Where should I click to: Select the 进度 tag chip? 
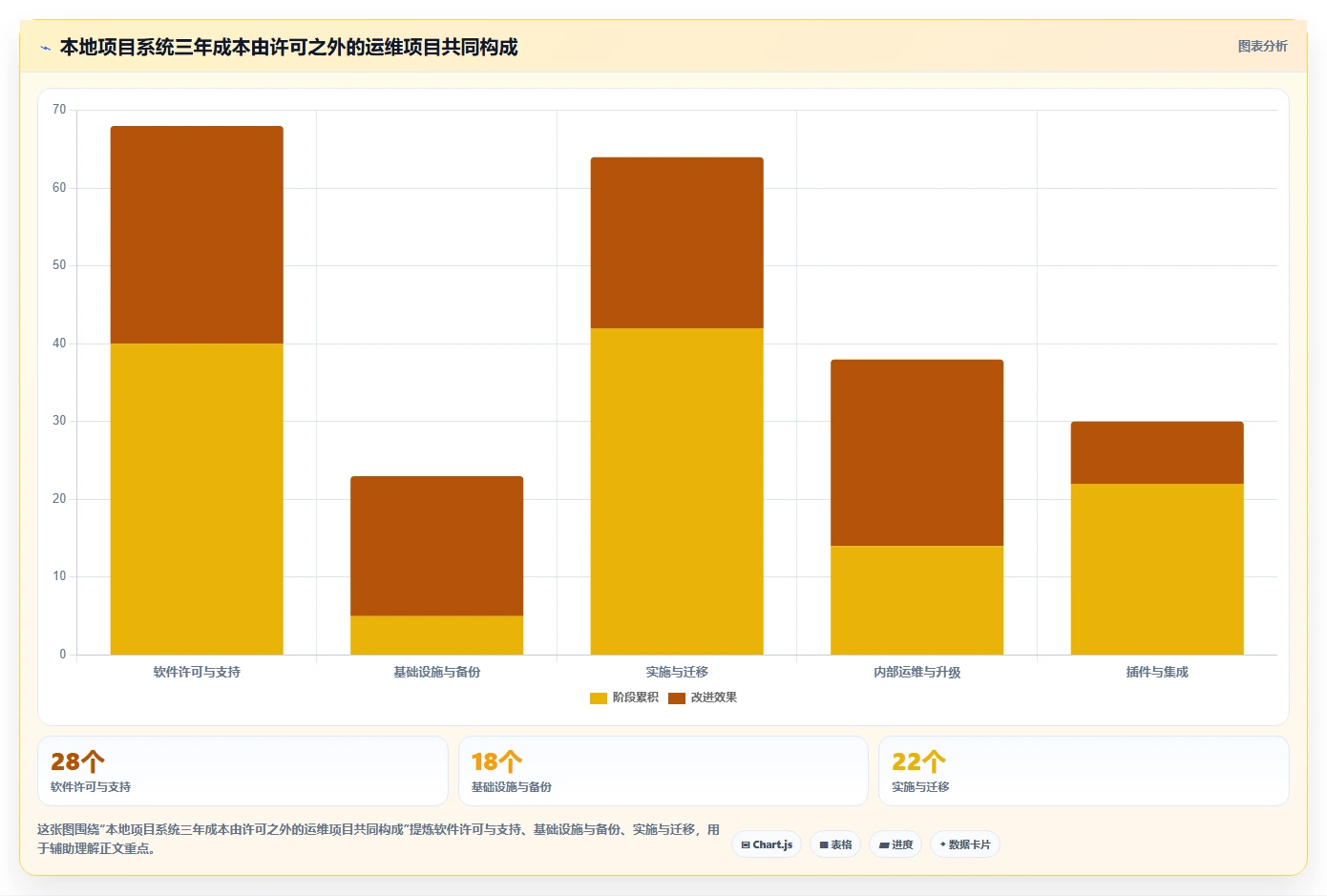(895, 844)
